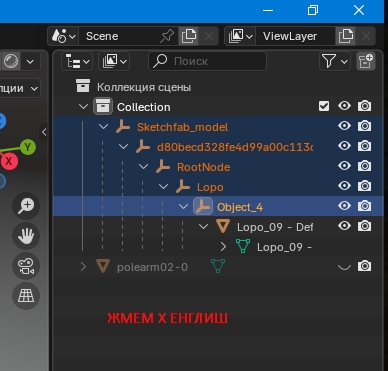Click the Collection box icon
Viewport: 388px width, 371px height.
[x=103, y=107]
